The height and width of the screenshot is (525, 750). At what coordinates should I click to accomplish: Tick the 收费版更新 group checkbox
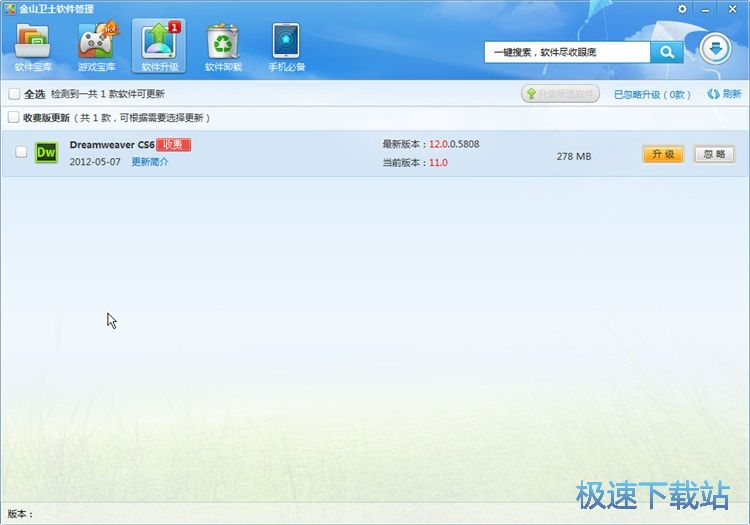tap(13, 117)
